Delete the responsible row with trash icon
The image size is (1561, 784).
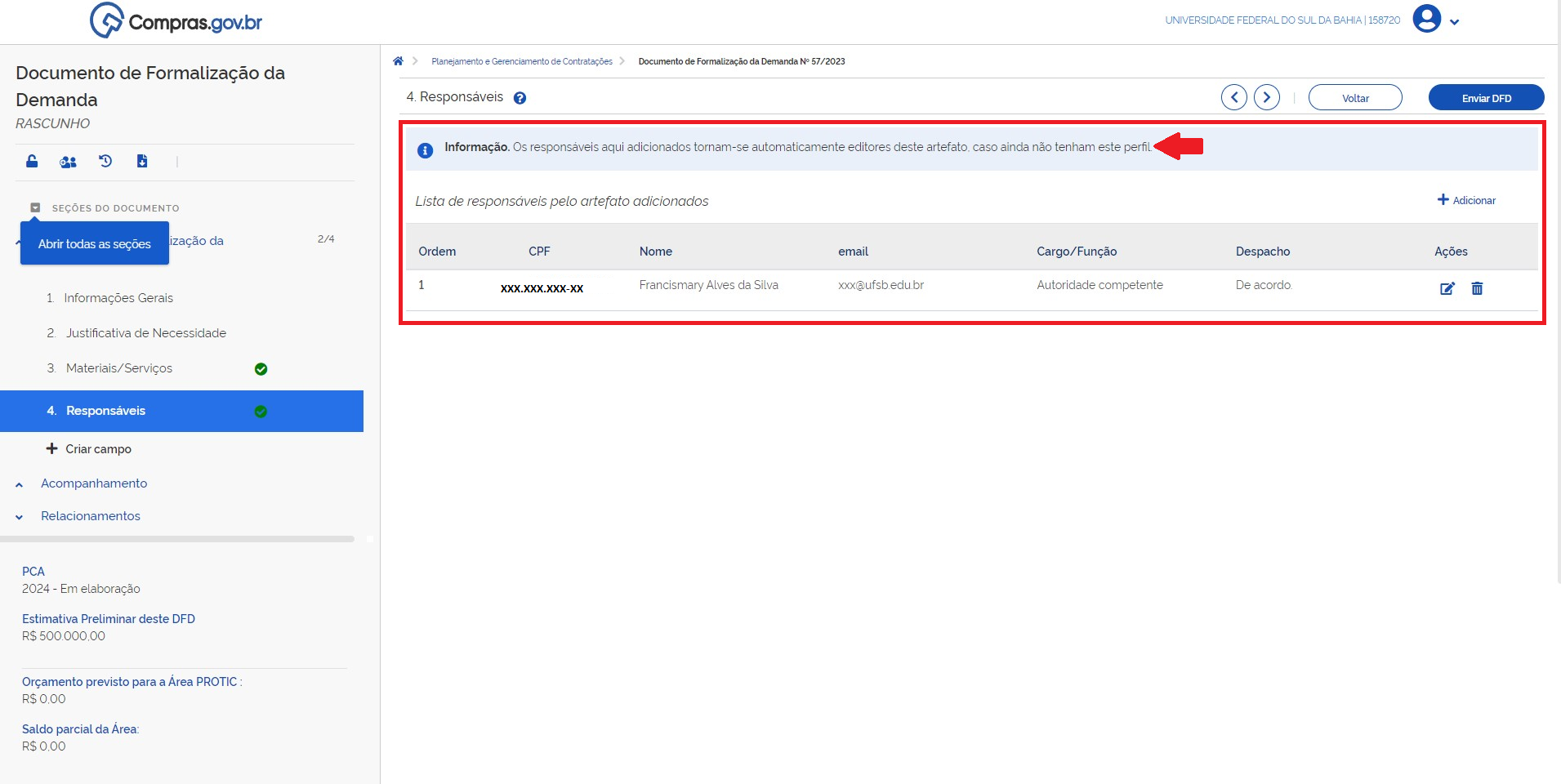pos(1477,288)
